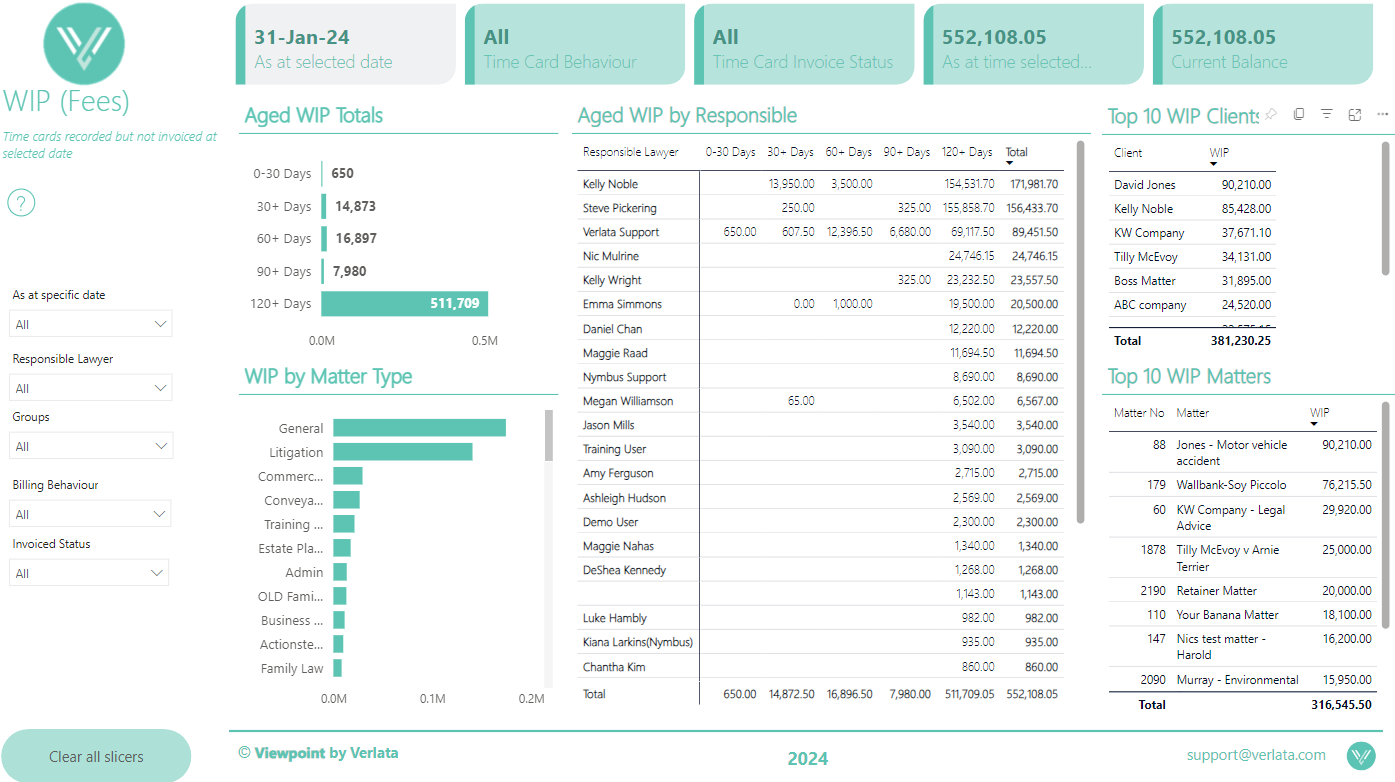Select the Litigation bar in matter type chart
This screenshot has height=782, width=1395.
[x=402, y=452]
